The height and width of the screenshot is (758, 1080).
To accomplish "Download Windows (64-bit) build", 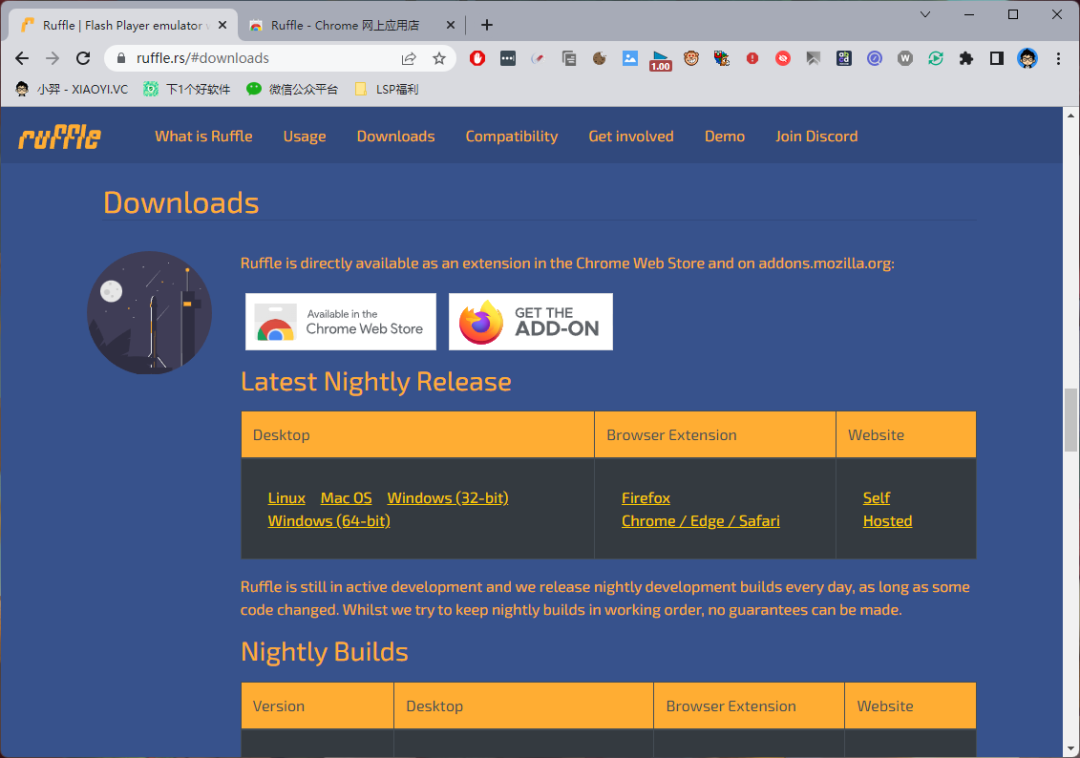I will [329, 521].
